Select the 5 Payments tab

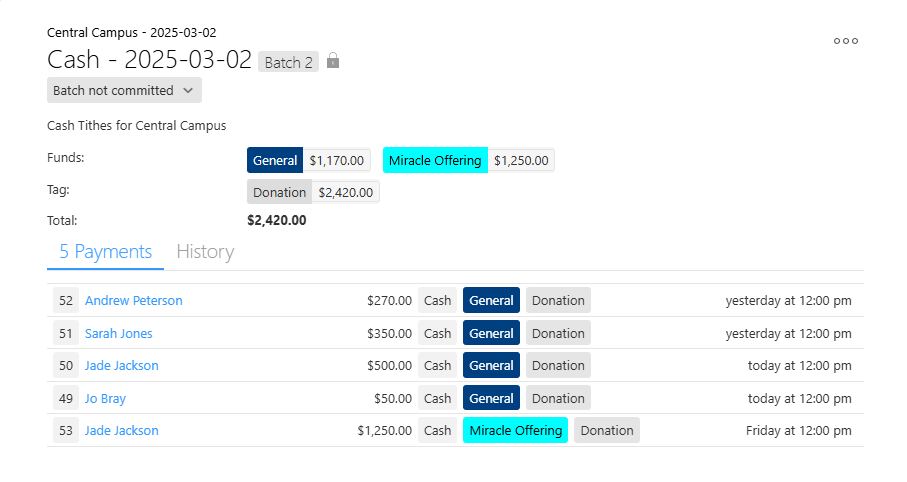[x=105, y=252]
